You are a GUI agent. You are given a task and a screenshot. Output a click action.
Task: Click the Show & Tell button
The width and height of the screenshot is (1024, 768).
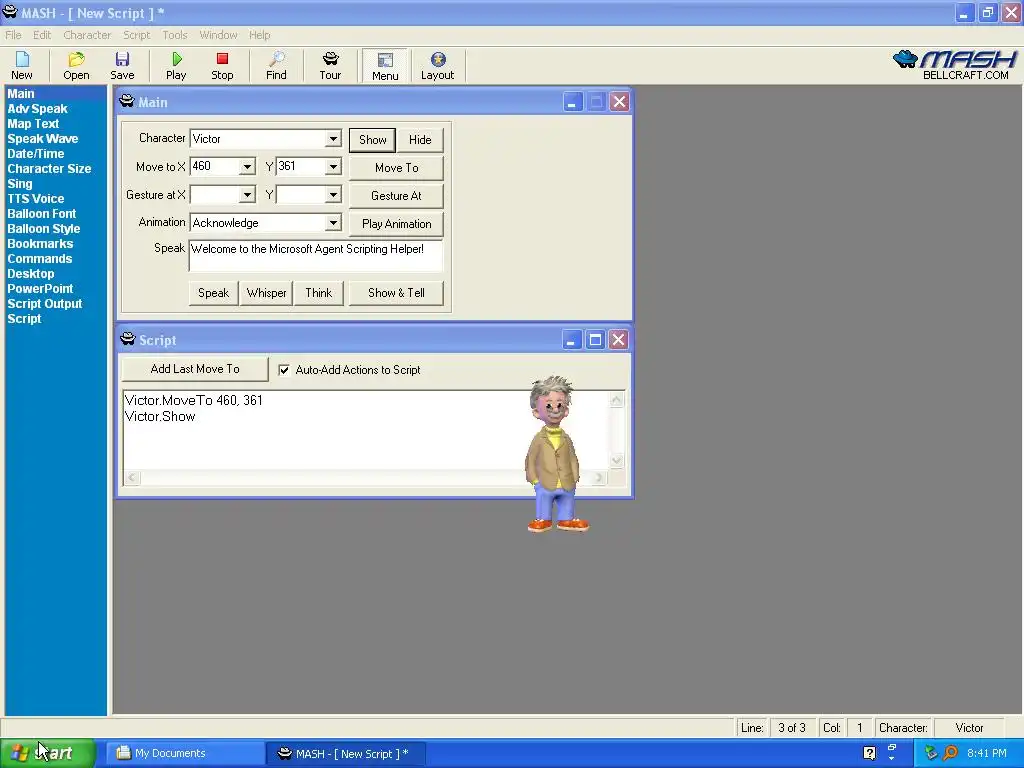click(396, 293)
